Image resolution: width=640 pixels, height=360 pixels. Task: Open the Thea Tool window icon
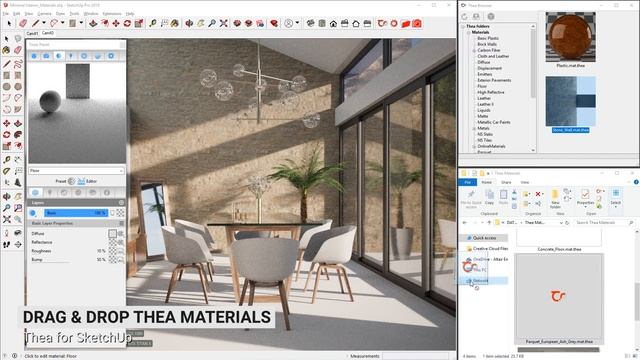tap(382, 24)
